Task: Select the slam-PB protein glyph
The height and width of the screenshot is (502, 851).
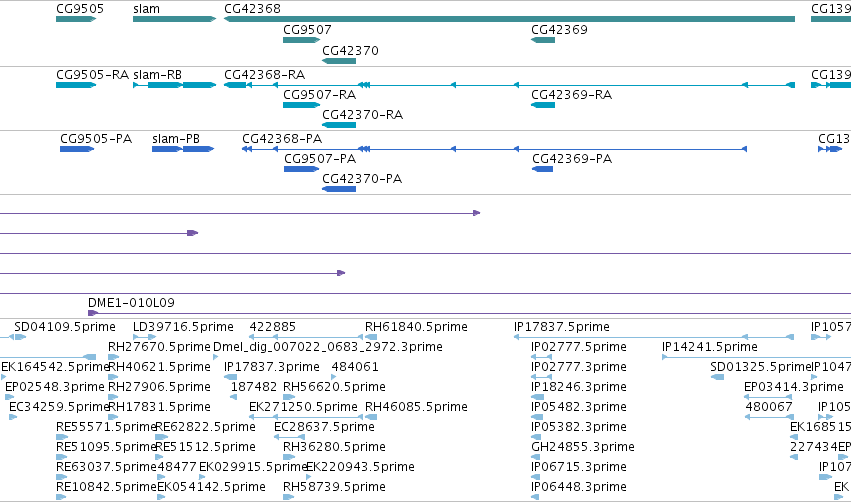Action: (183, 149)
